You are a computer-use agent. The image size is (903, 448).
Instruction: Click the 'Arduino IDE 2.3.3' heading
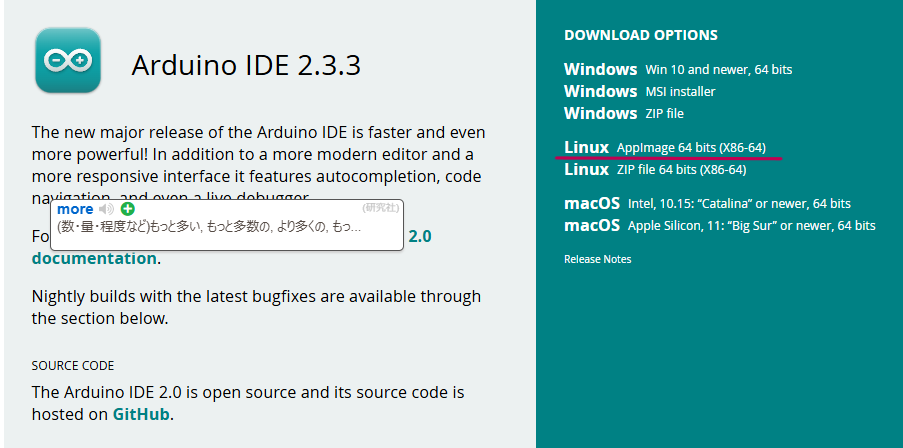pyautogui.click(x=246, y=65)
